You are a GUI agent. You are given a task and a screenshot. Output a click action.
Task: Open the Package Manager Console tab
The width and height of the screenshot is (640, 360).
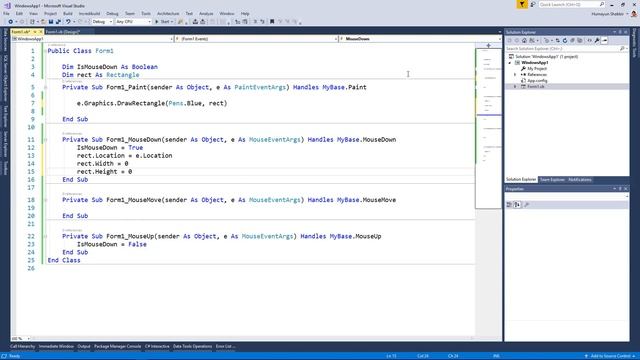click(118, 347)
